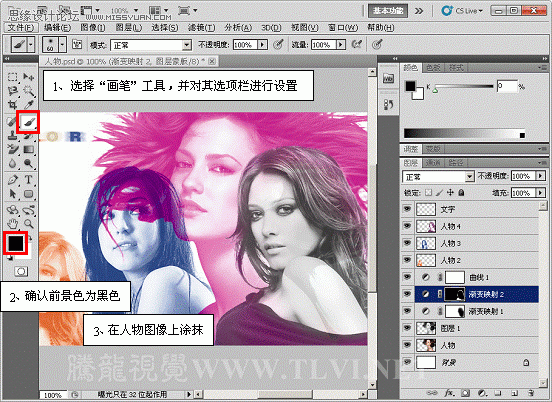
Task: Hide the 人物 4 layer
Action: 407,226
